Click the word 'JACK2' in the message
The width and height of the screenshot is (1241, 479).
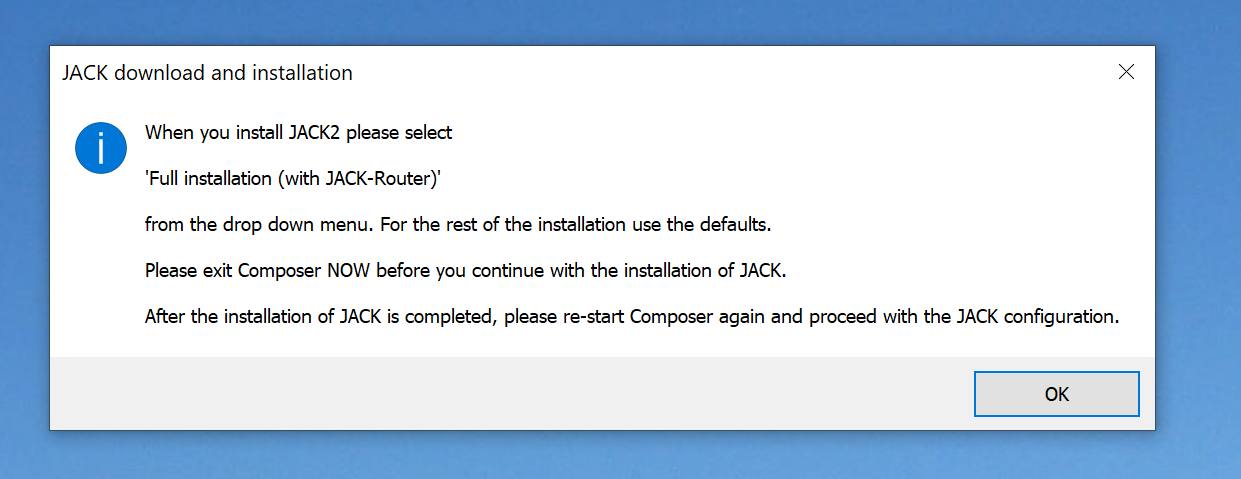pyautogui.click(x=315, y=132)
